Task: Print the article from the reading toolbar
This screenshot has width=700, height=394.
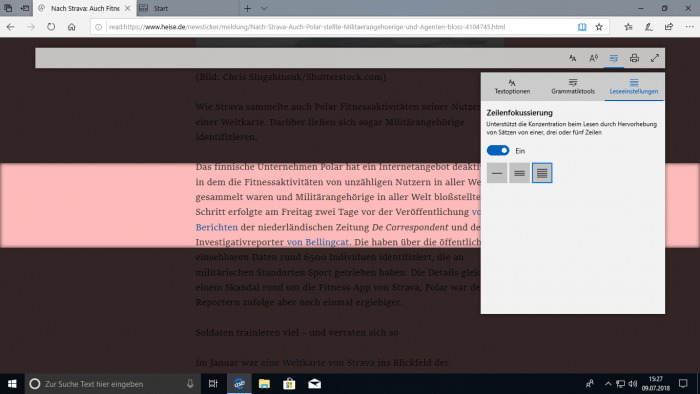Action: [634, 58]
